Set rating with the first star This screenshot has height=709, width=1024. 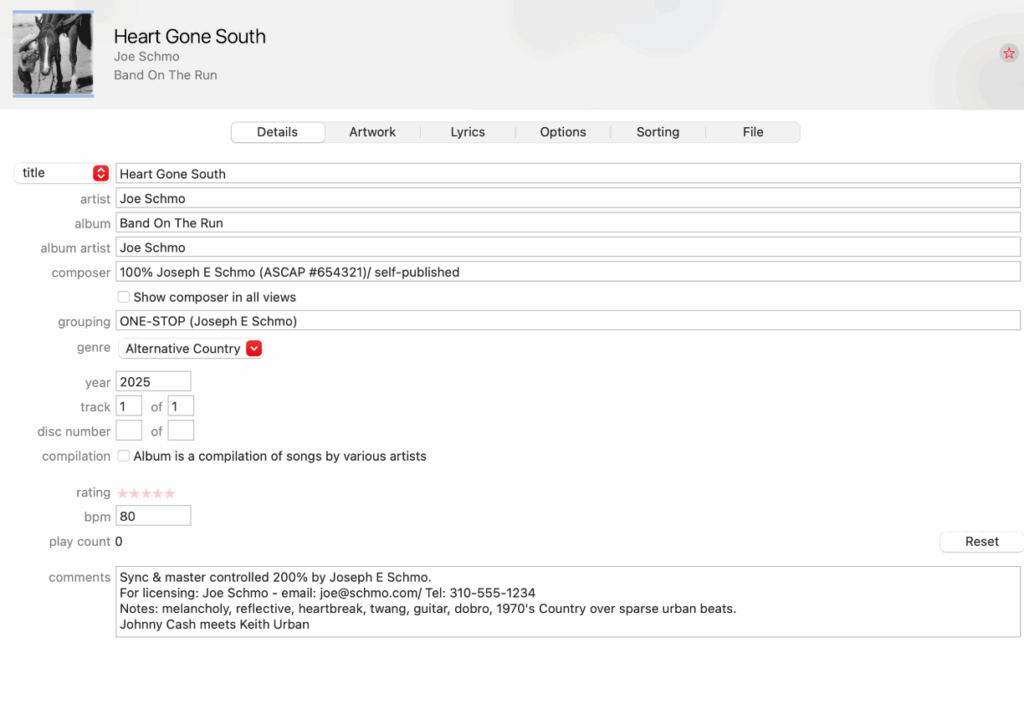(123, 494)
